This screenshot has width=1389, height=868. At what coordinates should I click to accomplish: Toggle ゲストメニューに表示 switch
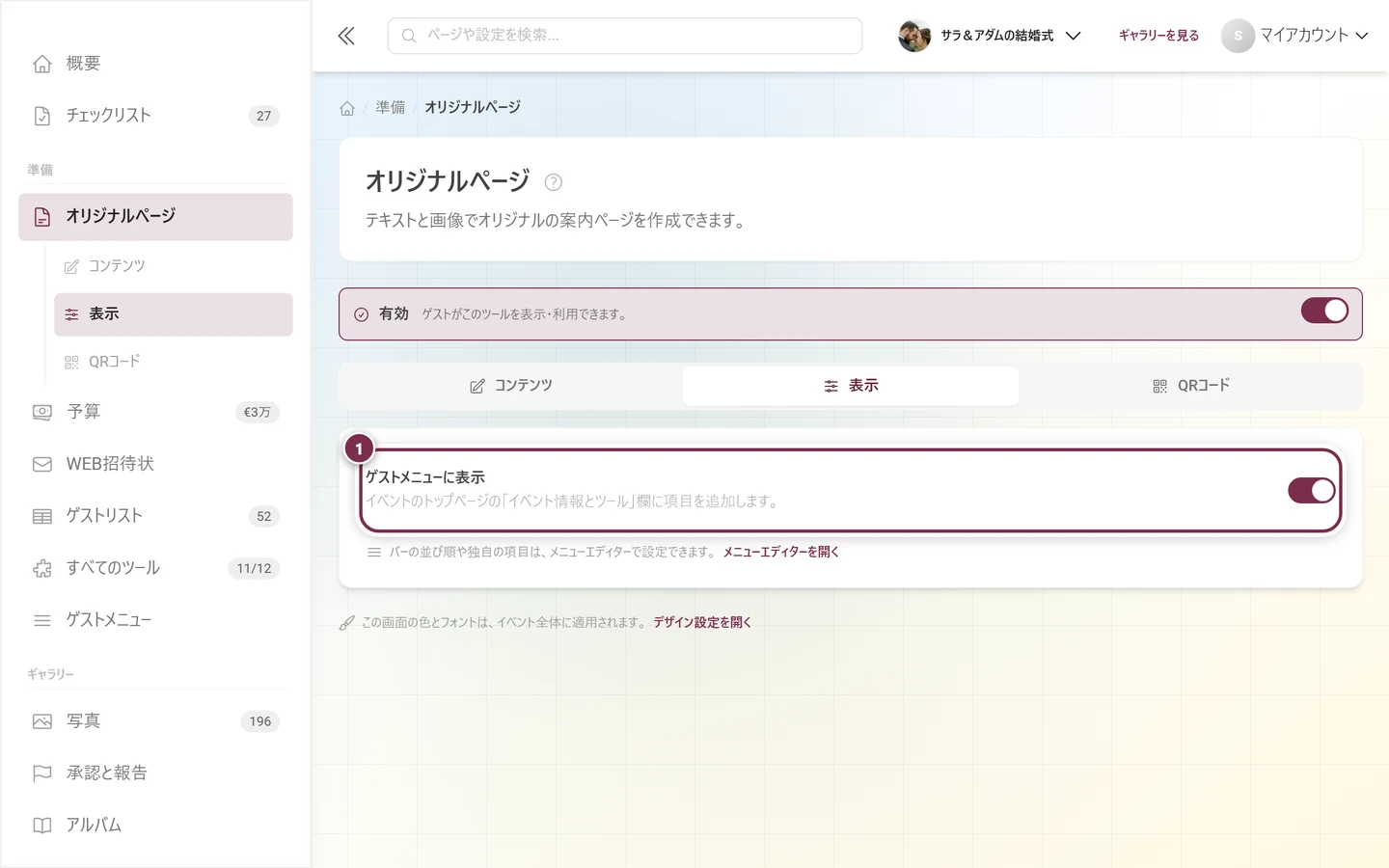1312,490
